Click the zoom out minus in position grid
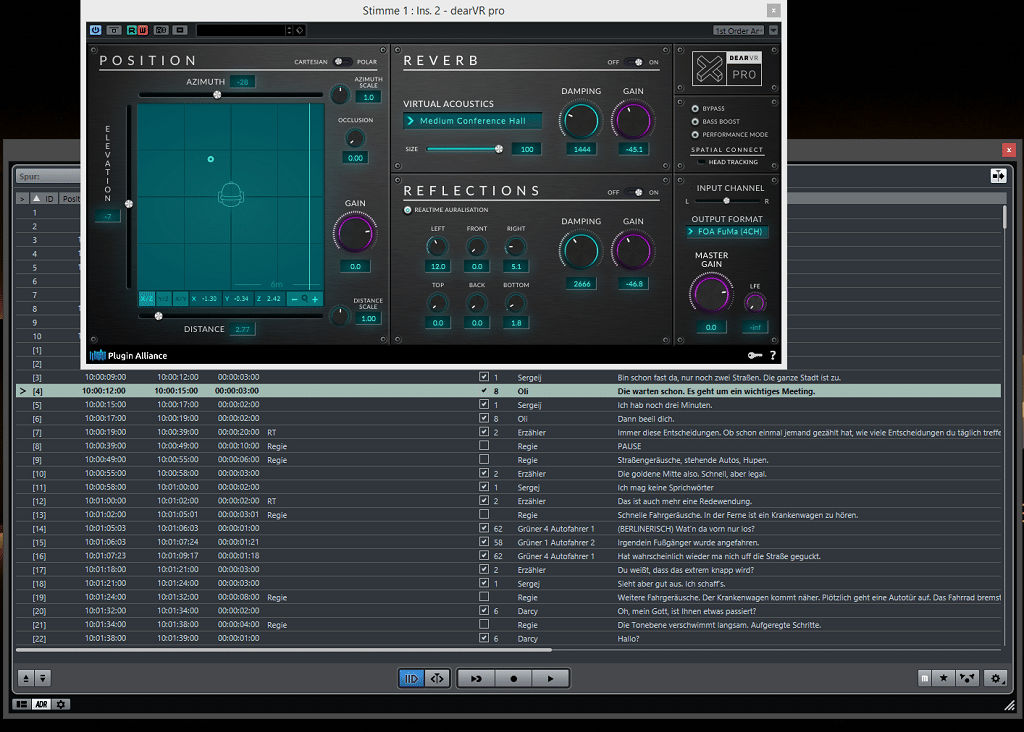1024x732 pixels. pos(294,299)
